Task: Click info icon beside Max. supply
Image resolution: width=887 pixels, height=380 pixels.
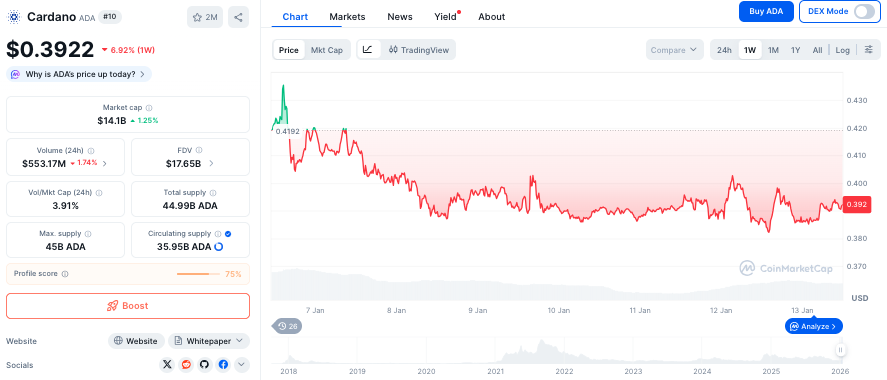Action: click(88, 234)
